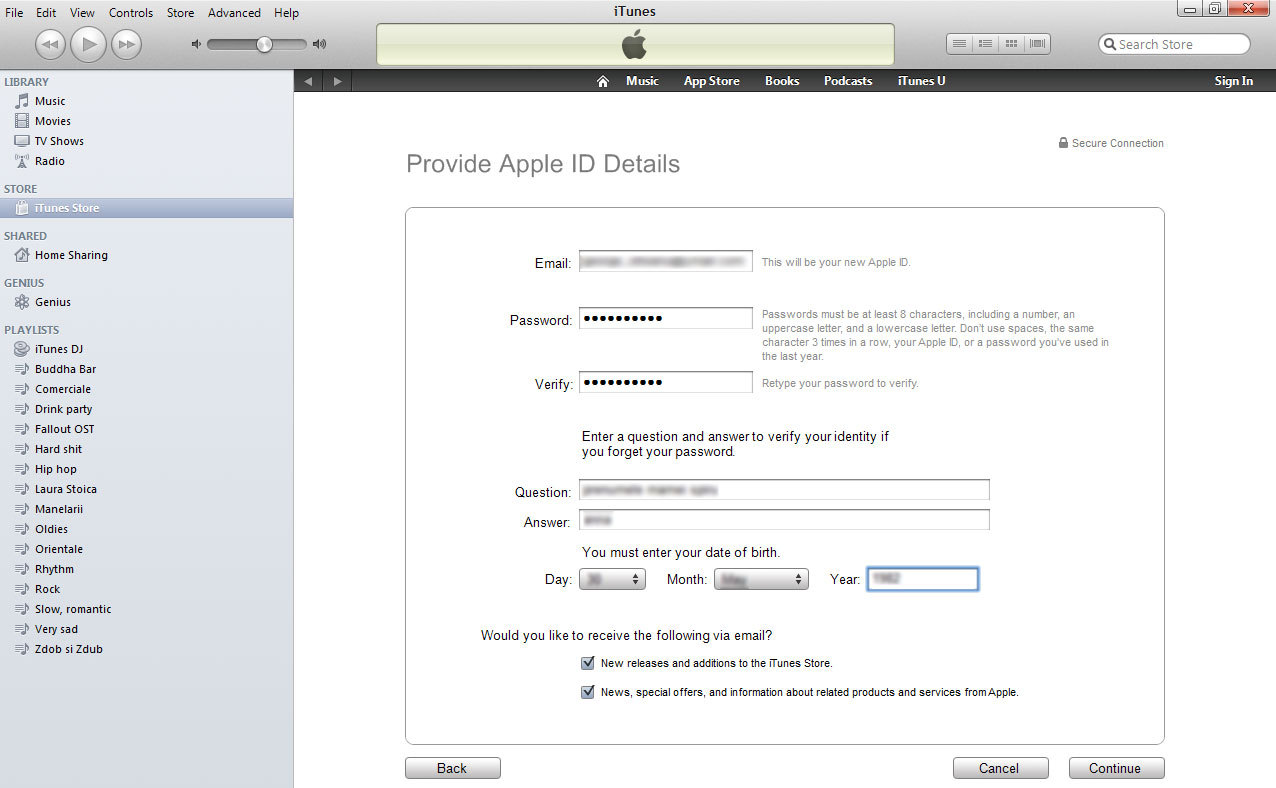
Task: Open the iTunes U tab
Action: [921, 81]
